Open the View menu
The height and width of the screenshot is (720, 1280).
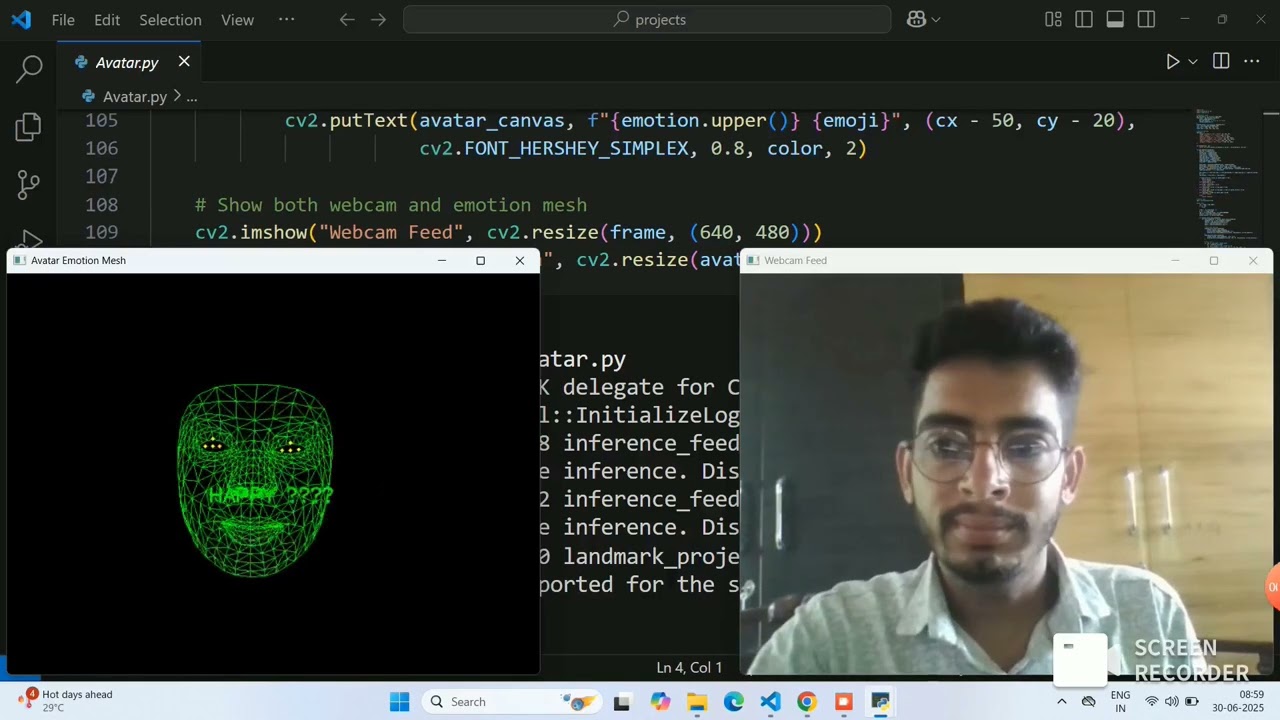pos(237,19)
